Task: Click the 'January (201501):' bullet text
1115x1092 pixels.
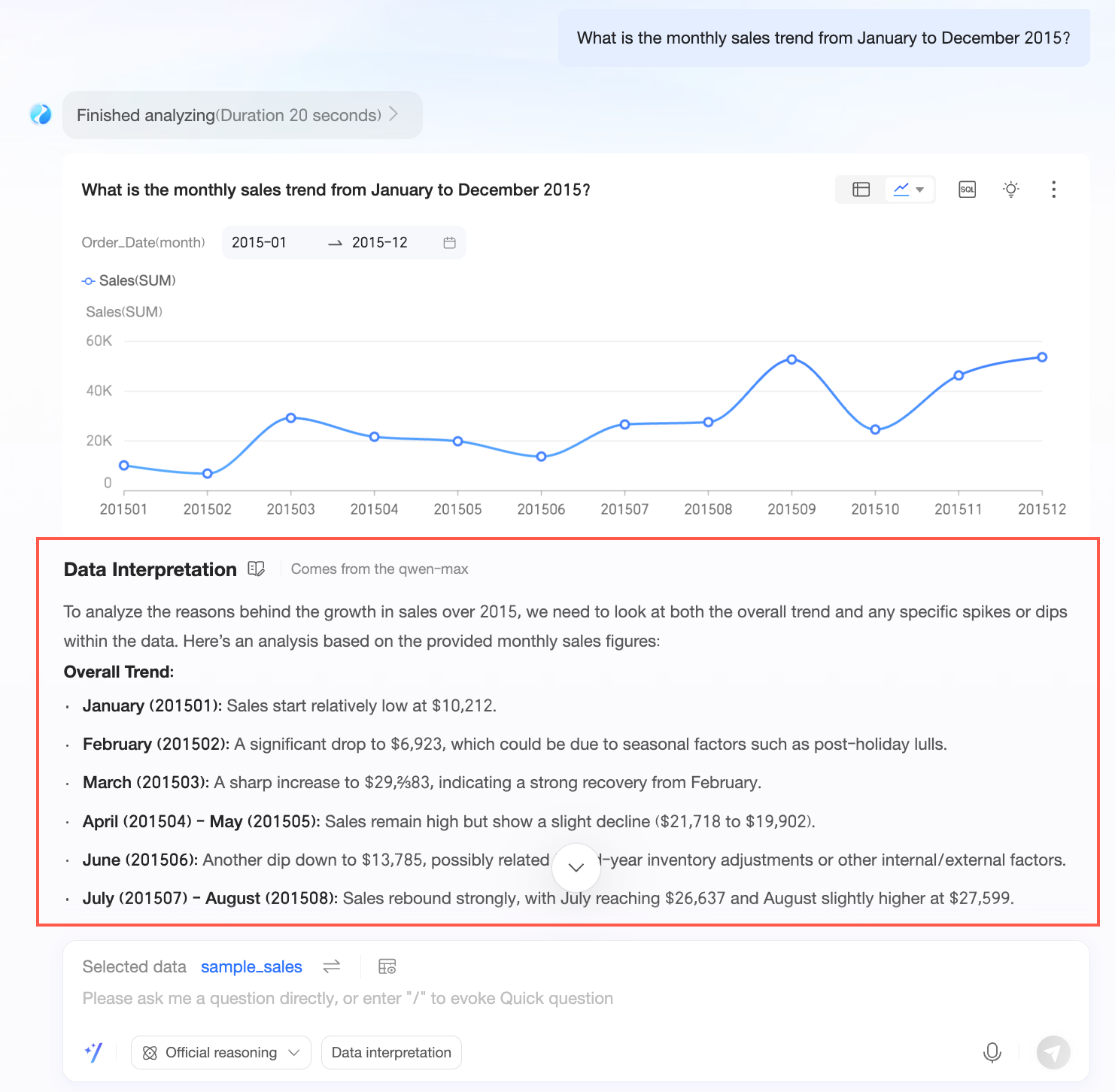Action: (153, 705)
